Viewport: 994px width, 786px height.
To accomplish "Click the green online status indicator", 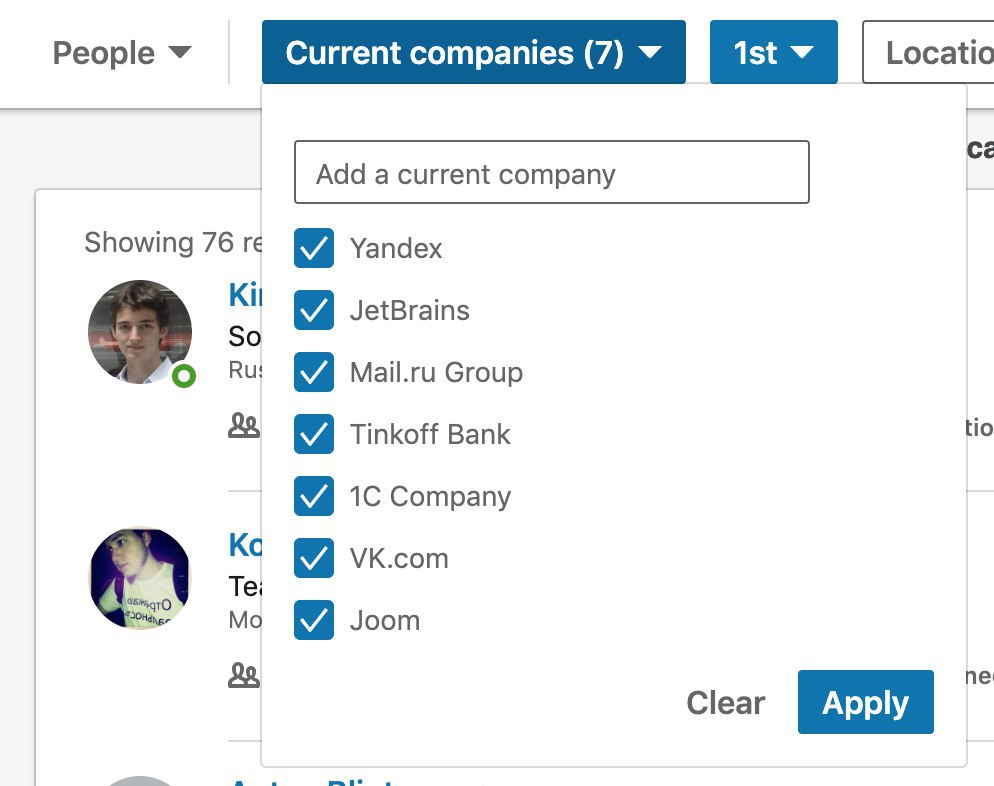I will [x=184, y=376].
